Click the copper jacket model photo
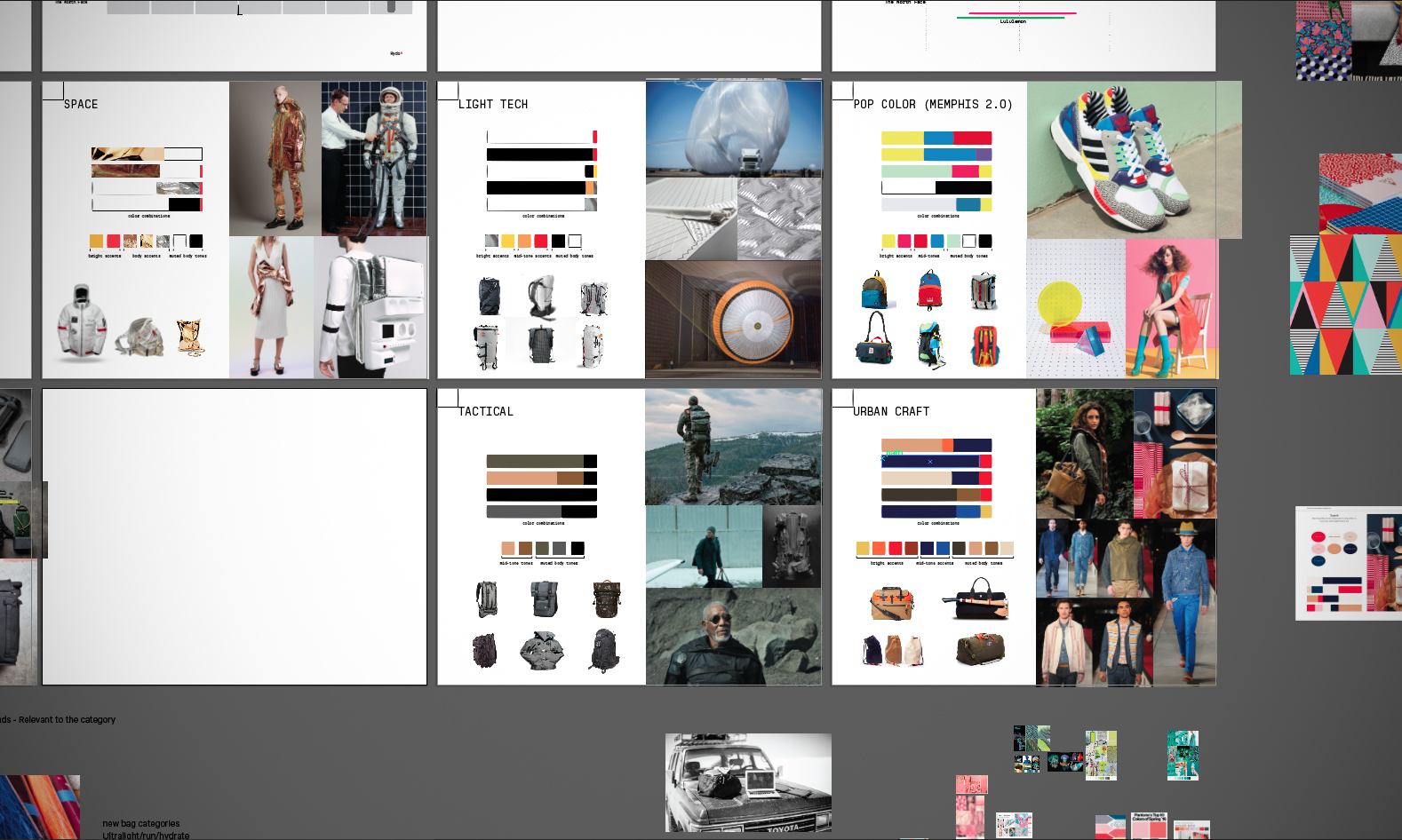 pos(275,159)
